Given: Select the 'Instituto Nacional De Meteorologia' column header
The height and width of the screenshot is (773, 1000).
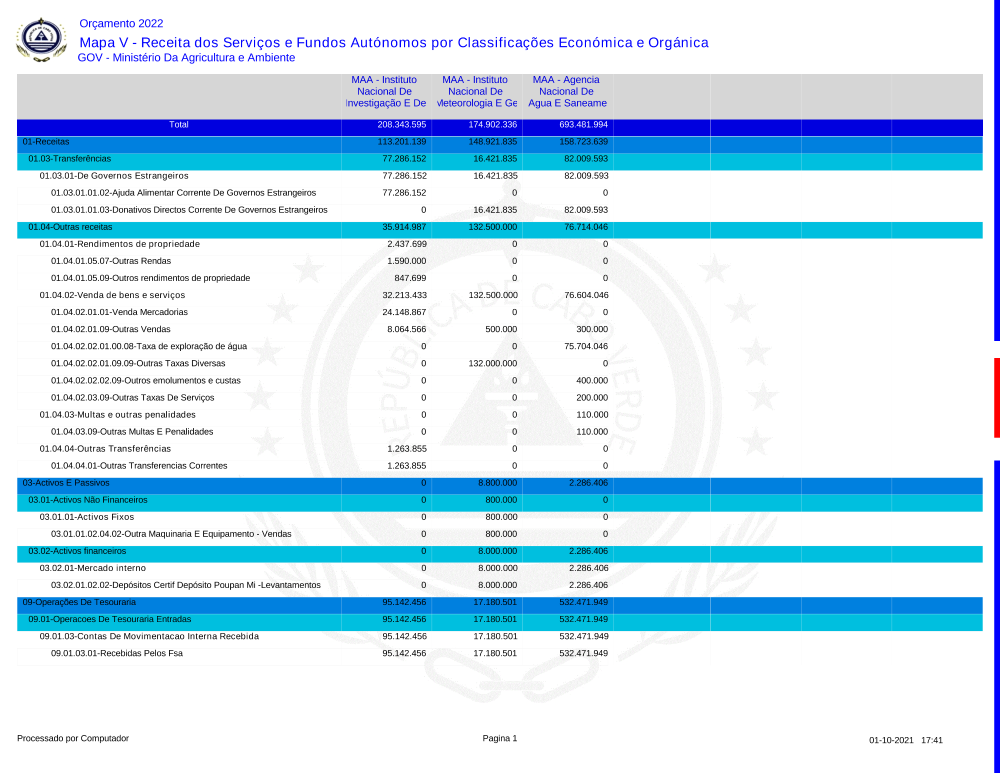Looking at the screenshot, I should tap(476, 91).
